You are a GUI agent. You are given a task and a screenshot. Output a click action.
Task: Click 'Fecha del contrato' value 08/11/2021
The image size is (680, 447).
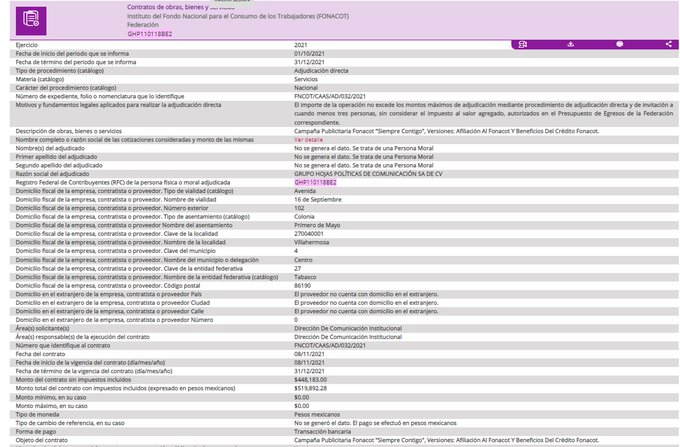point(309,354)
